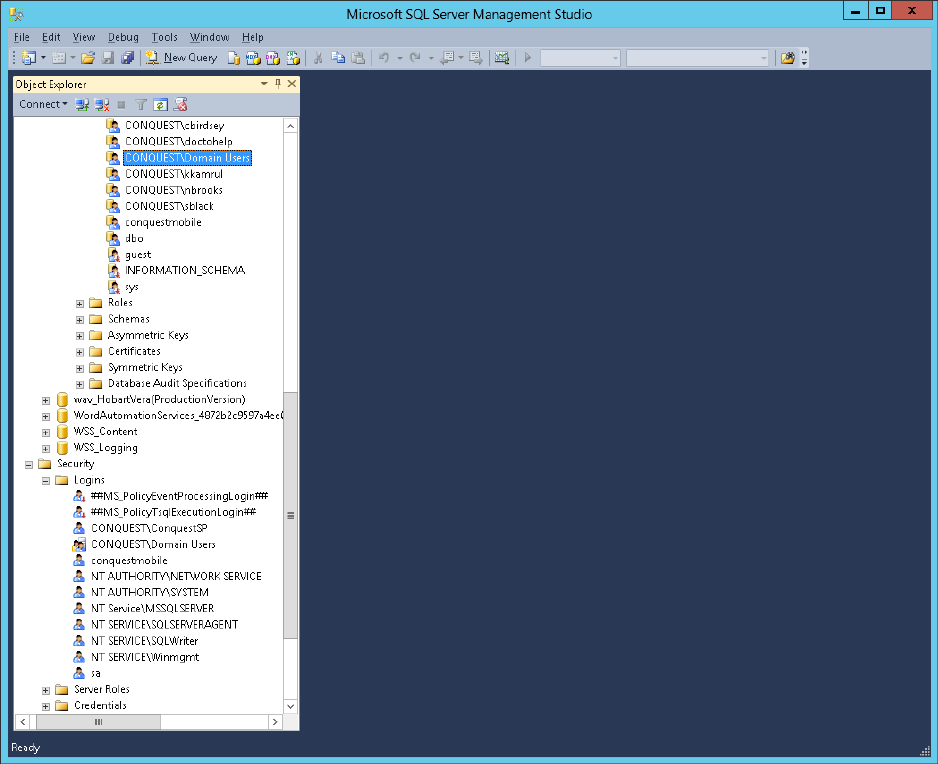This screenshot has height=764, width=938.
Task: Select the CONQUEST\kkamrul user
Action: 174,174
